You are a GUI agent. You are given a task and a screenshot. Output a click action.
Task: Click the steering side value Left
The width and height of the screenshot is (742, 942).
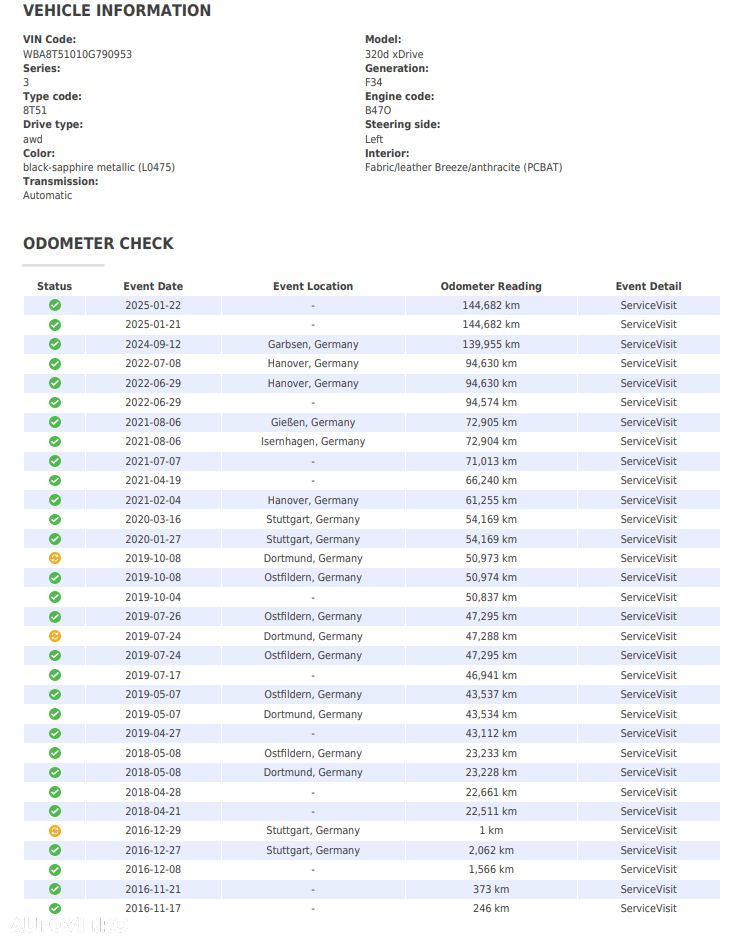point(374,139)
